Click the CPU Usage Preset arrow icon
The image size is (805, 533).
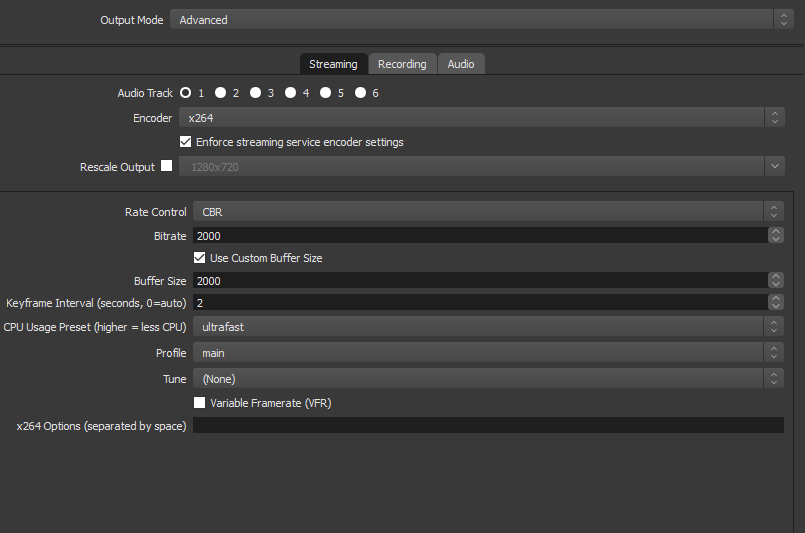(x=773, y=327)
